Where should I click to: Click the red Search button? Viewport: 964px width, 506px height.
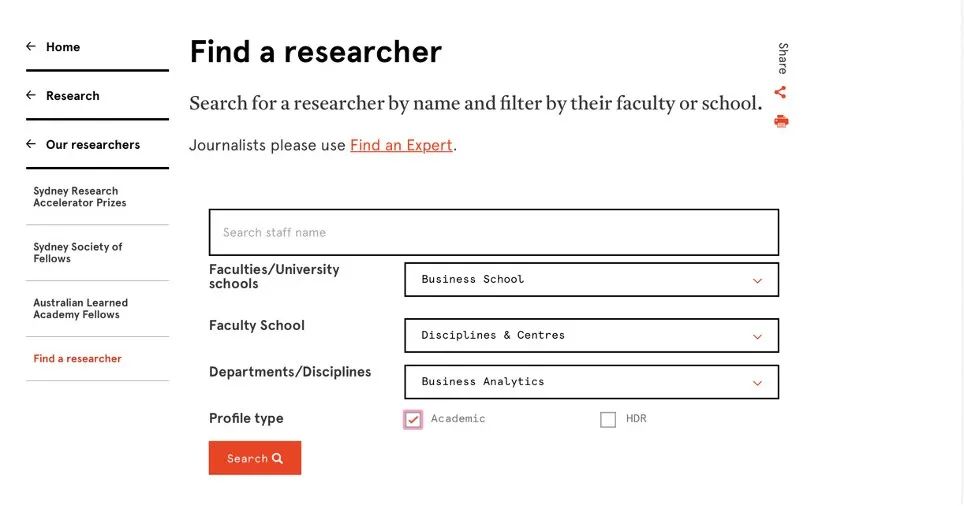(255, 458)
